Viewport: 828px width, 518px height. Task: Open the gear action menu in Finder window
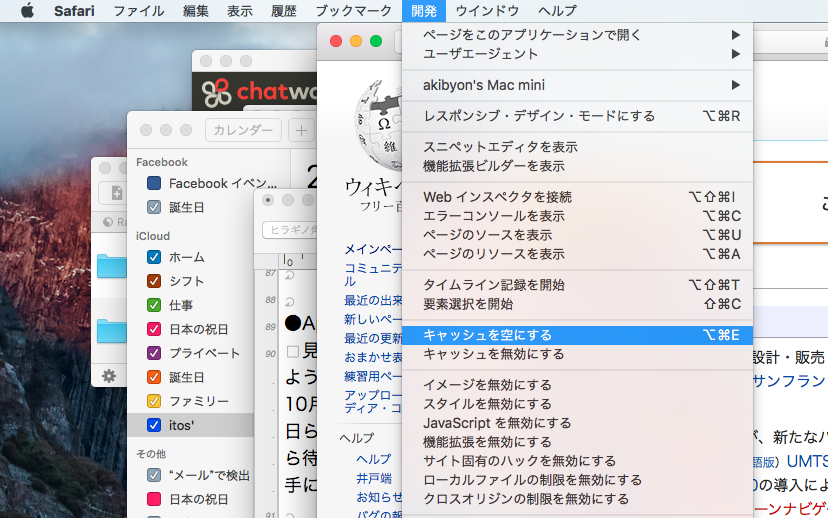[x=109, y=376]
